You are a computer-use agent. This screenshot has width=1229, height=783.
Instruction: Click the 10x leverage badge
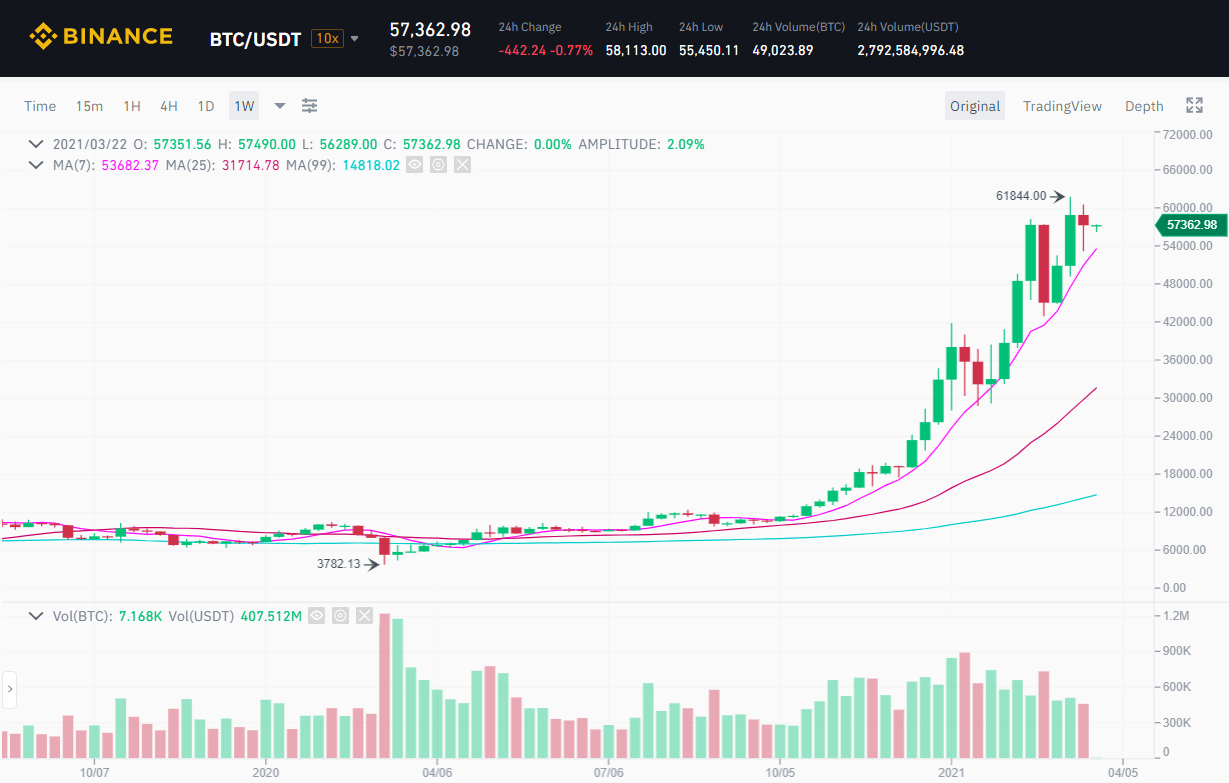click(x=326, y=39)
